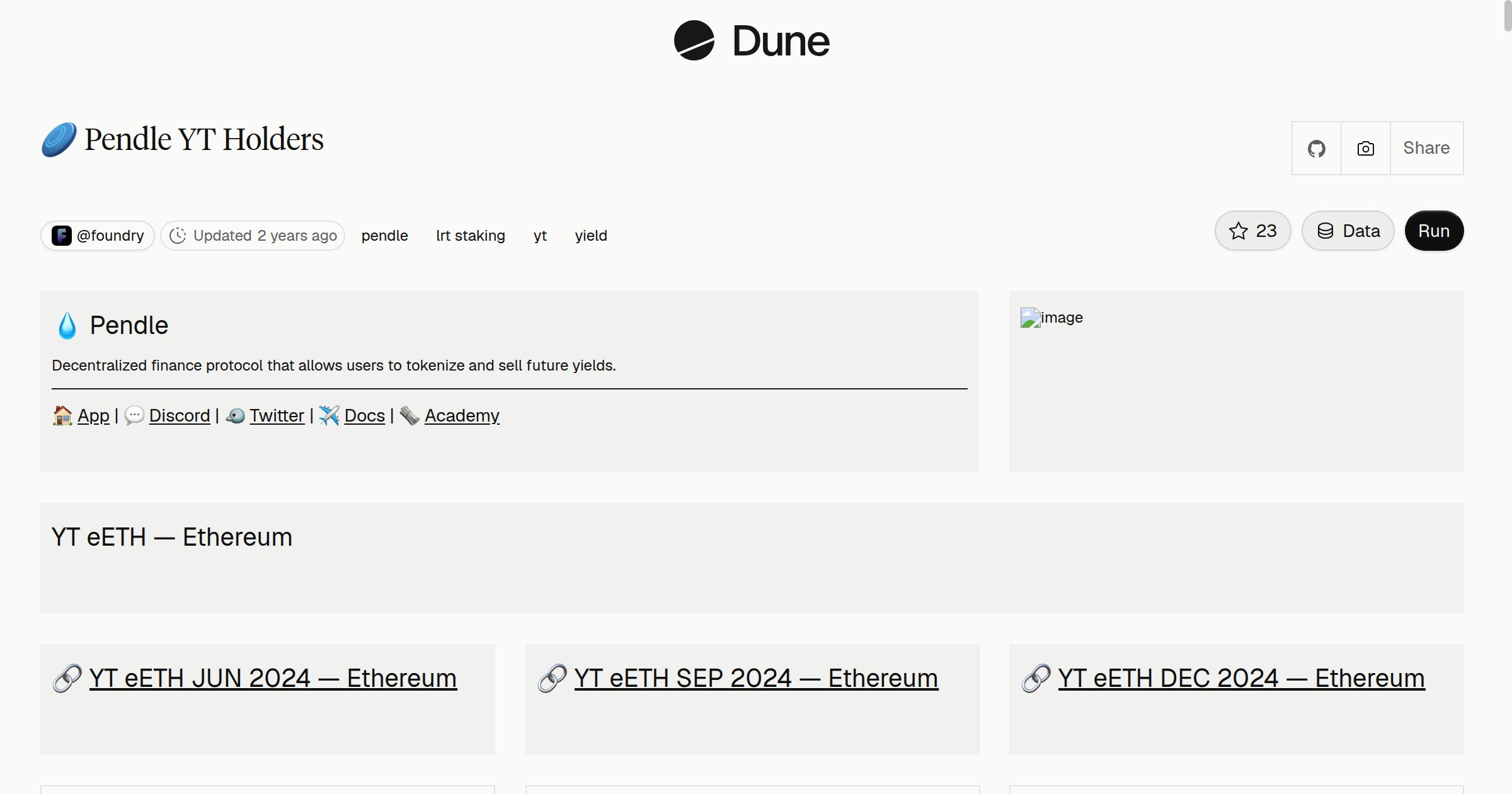Open the Academy link
This screenshot has height=794, width=1512.
pyautogui.click(x=462, y=416)
